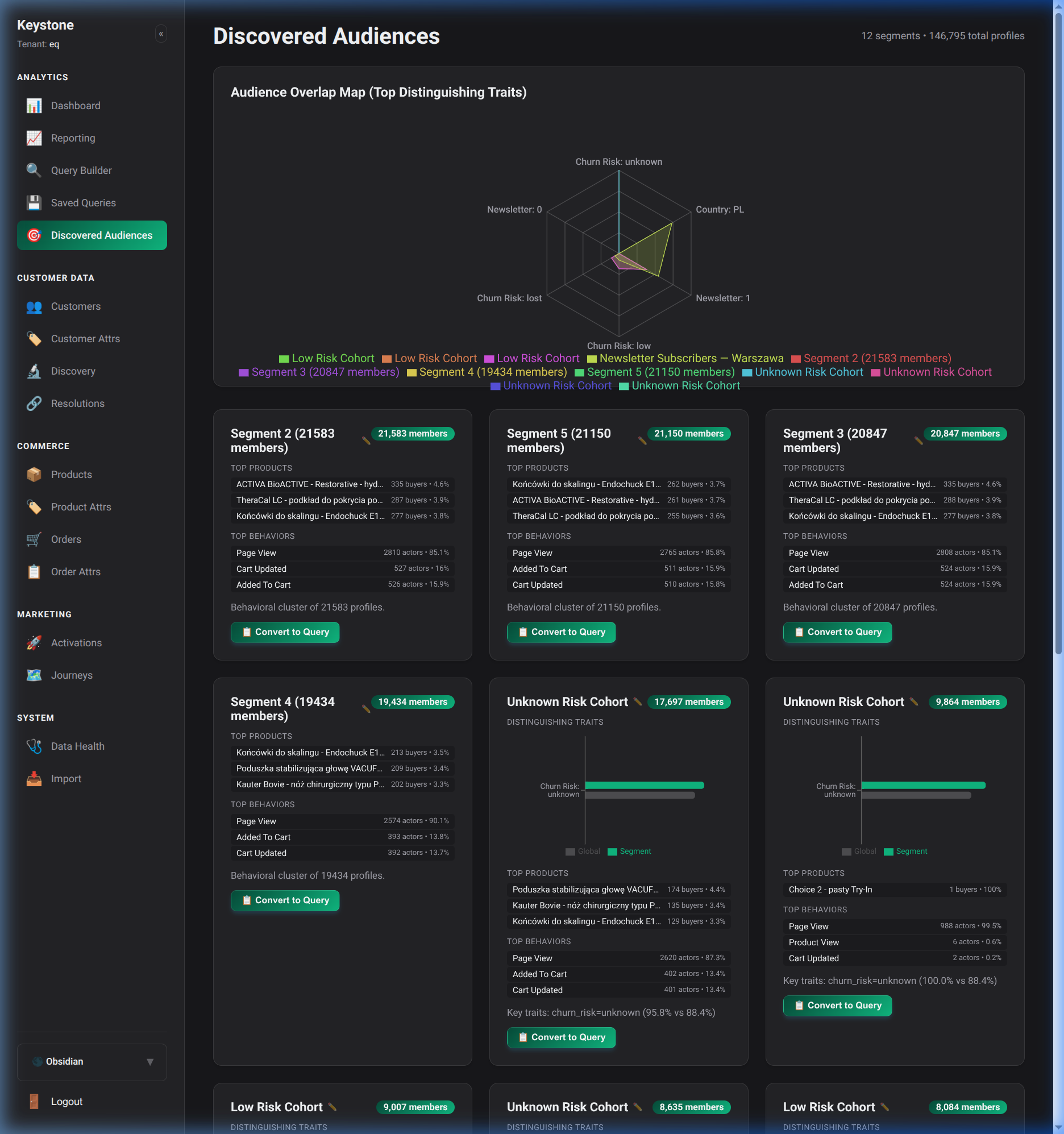This screenshot has width=1064, height=1134.
Task: Click the Dashboard bar chart icon
Action: [x=34, y=106]
